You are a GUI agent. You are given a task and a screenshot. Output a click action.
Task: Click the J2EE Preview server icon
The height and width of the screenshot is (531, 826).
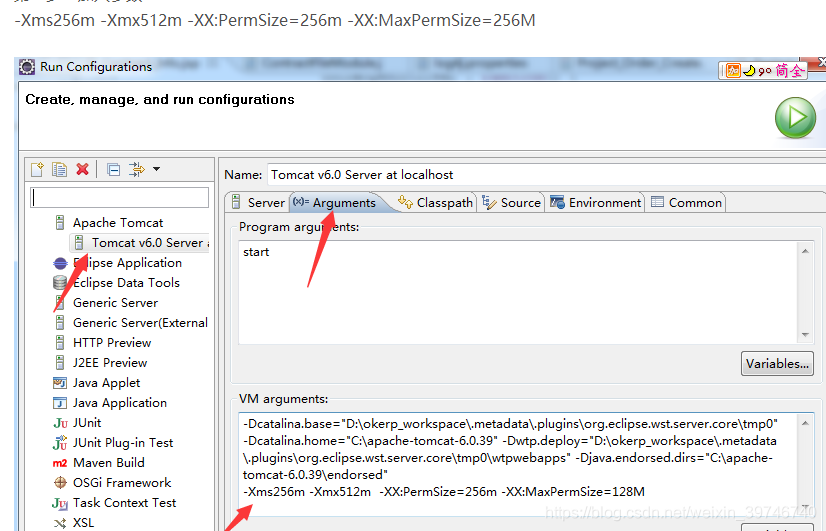point(60,363)
